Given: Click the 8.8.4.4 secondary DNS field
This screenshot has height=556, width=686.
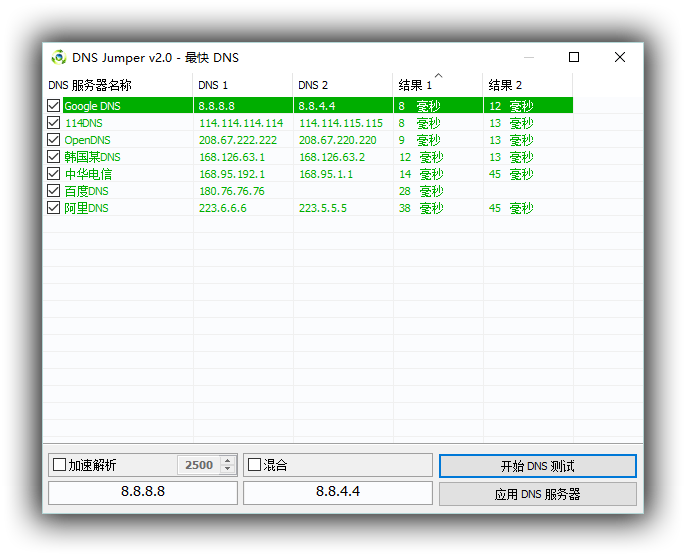Looking at the screenshot, I should 338,493.
